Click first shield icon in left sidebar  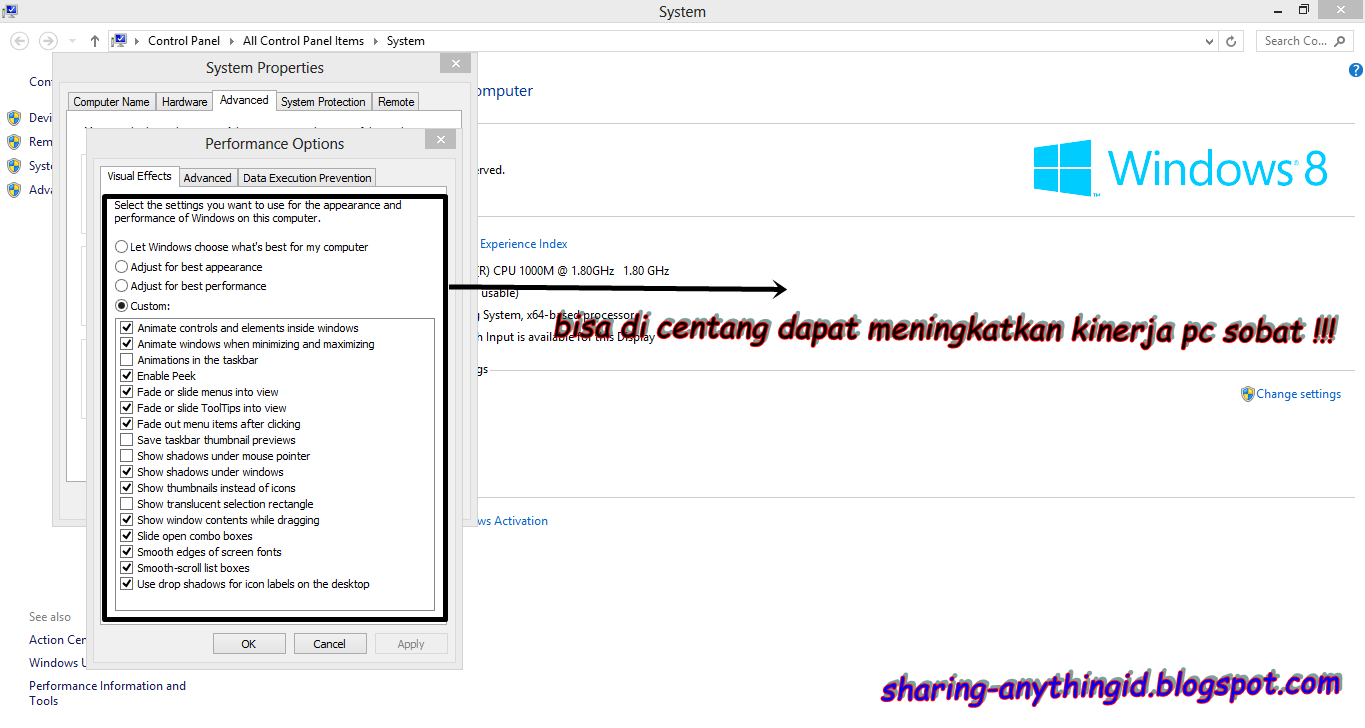click(x=14, y=118)
